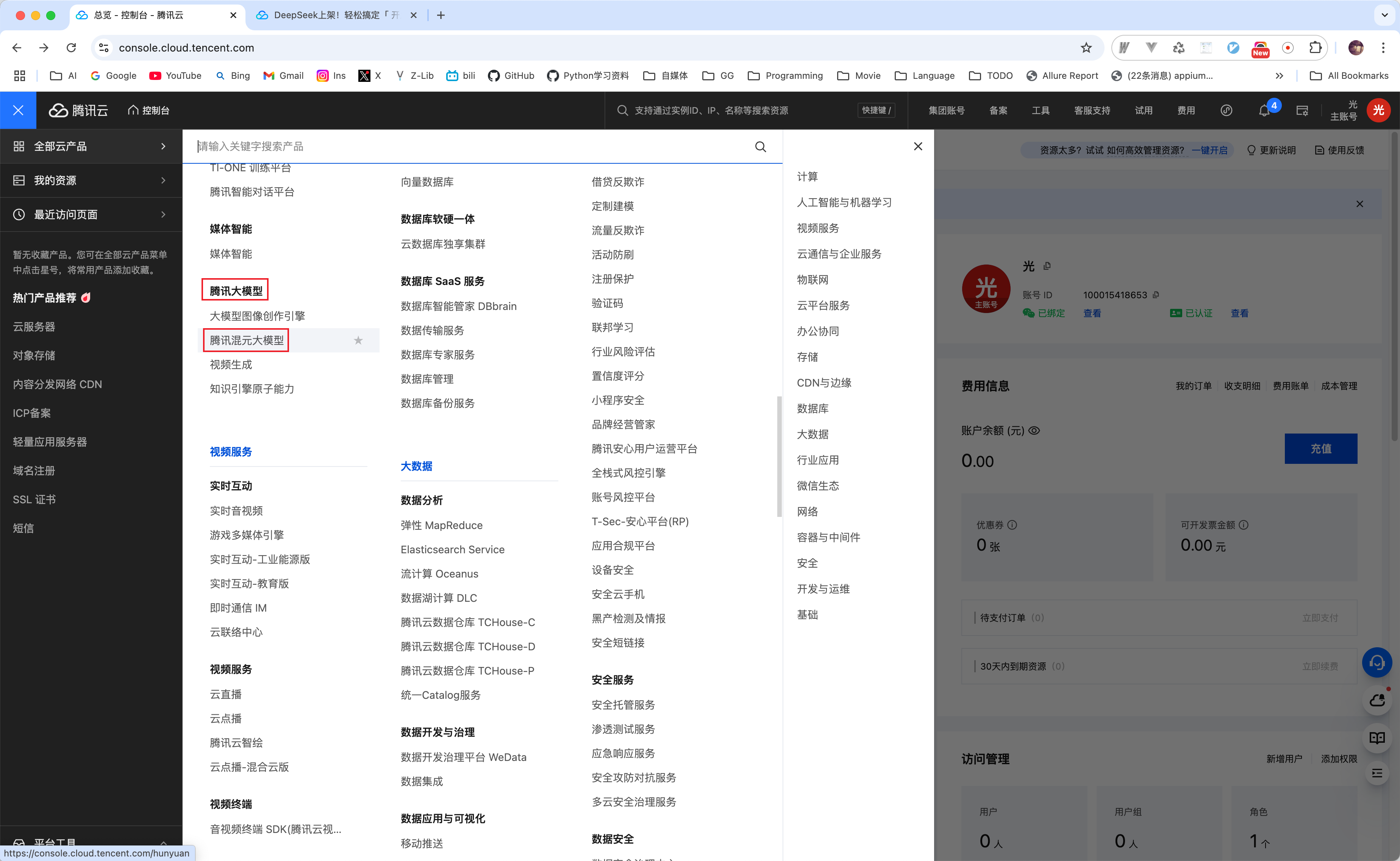
Task: Open the floating list menu icon
Action: (x=1377, y=773)
